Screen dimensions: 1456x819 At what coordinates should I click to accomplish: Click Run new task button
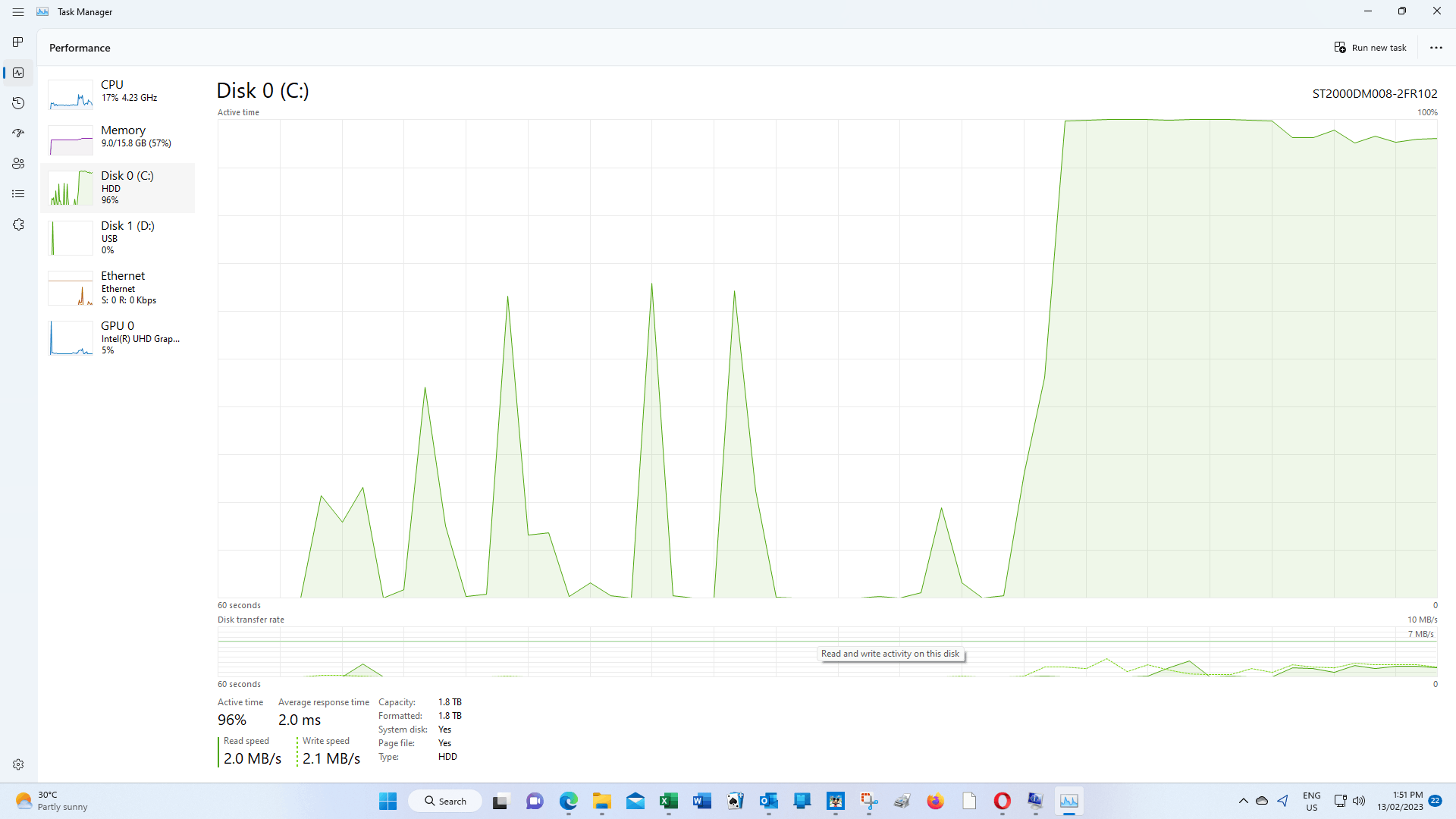tap(1370, 48)
